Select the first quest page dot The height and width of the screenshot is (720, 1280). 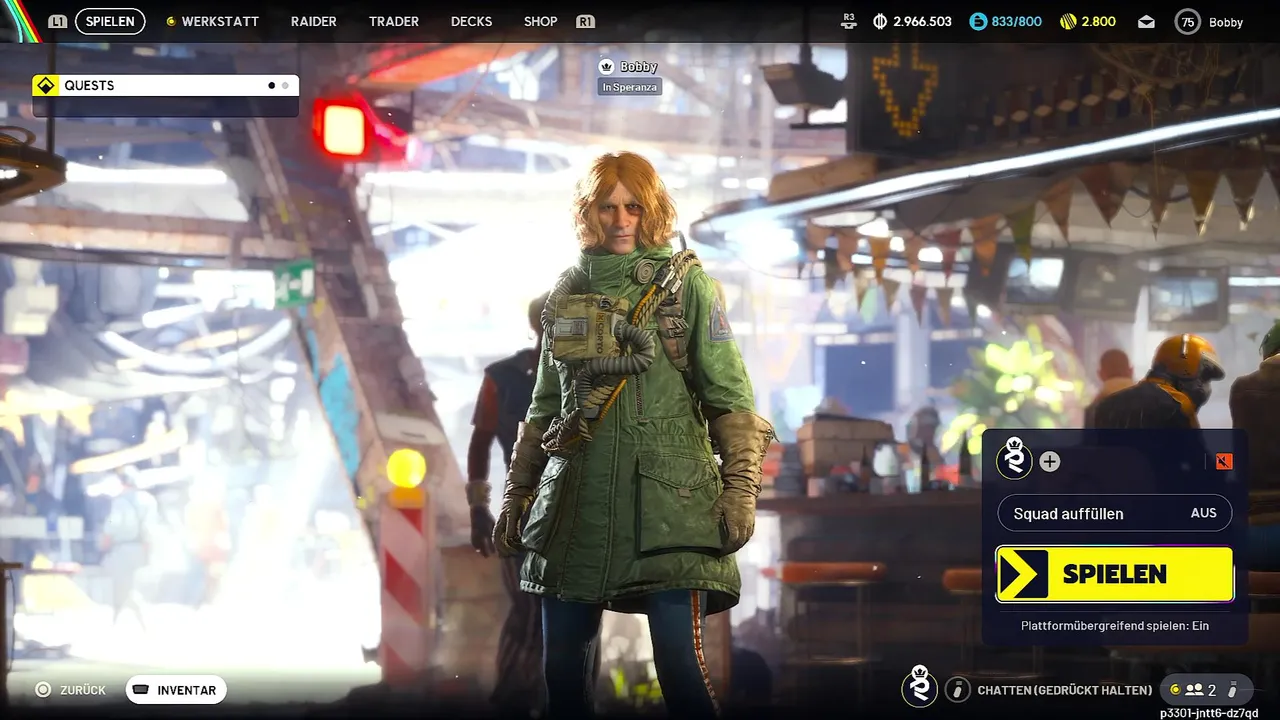pyautogui.click(x=271, y=86)
